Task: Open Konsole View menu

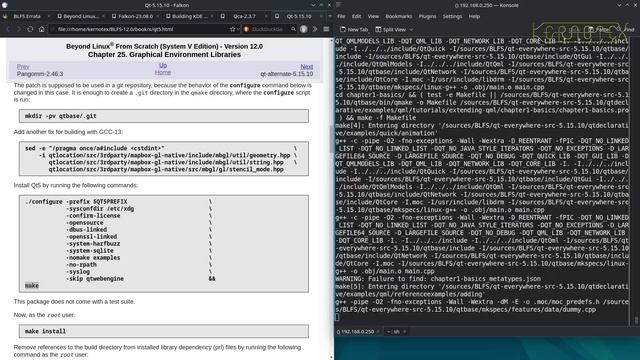Action: pyautogui.click(x=373, y=16)
